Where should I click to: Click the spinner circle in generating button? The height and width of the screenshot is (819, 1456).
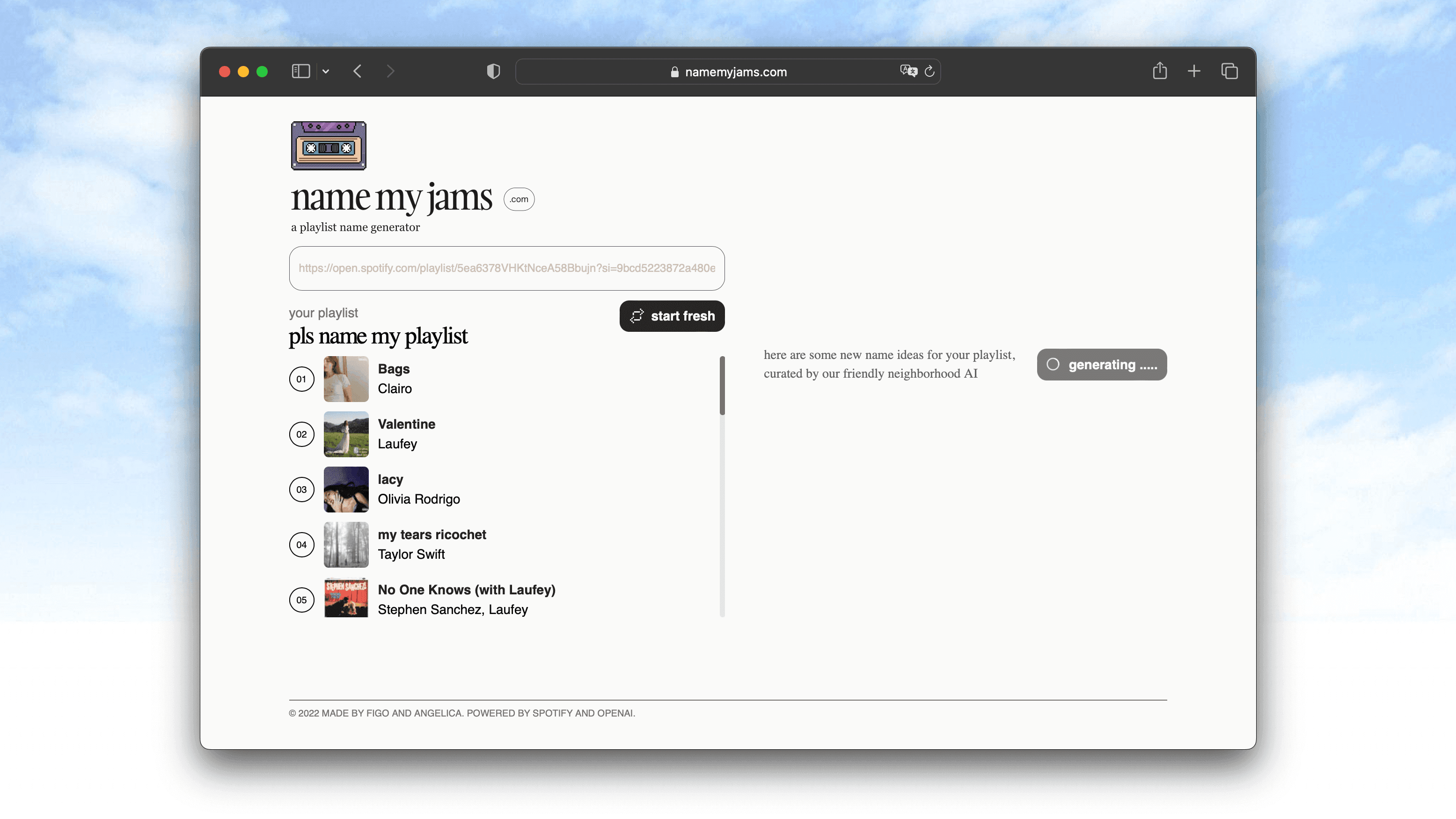tap(1053, 365)
